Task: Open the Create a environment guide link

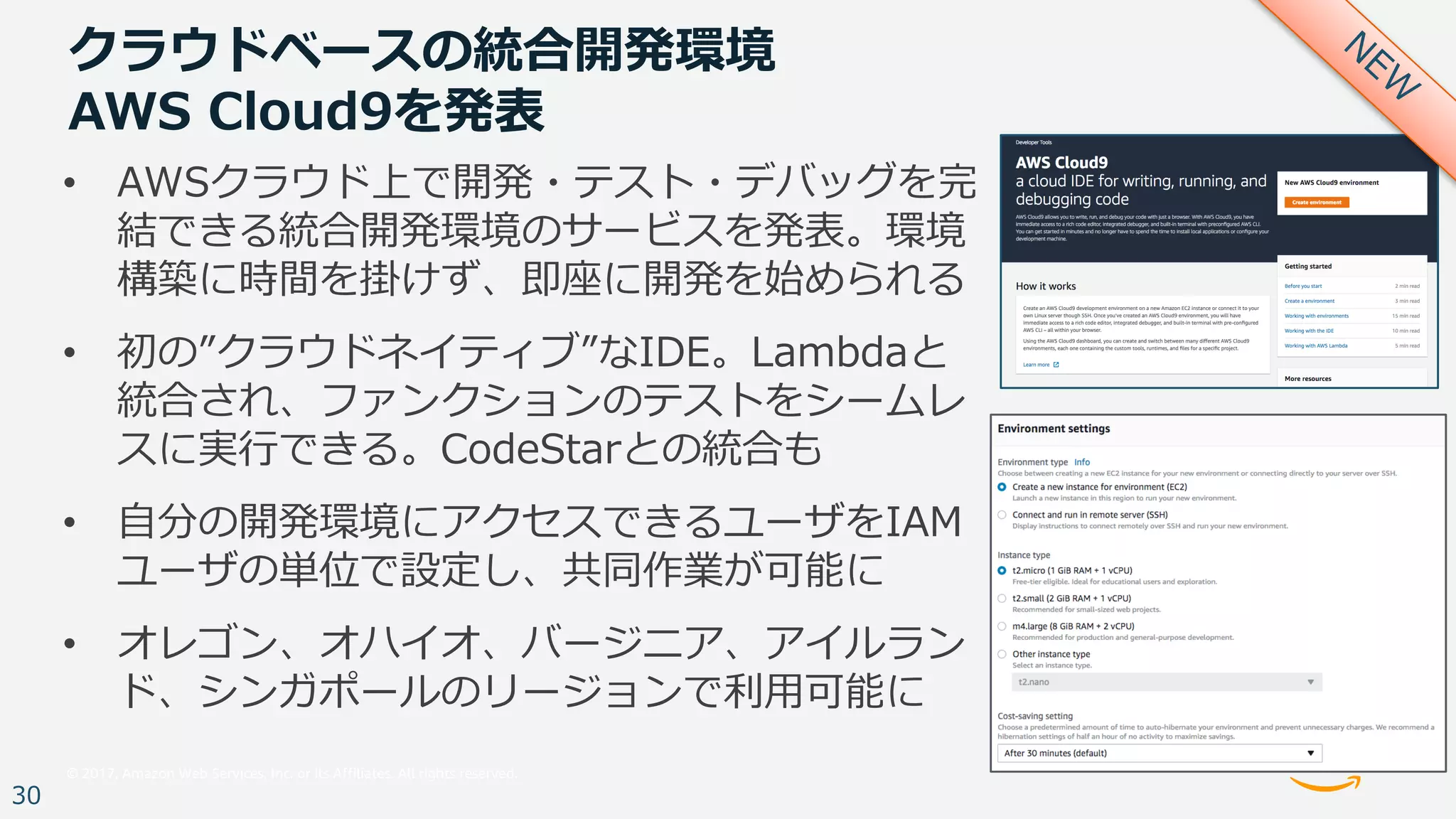Action: pyautogui.click(x=1309, y=301)
